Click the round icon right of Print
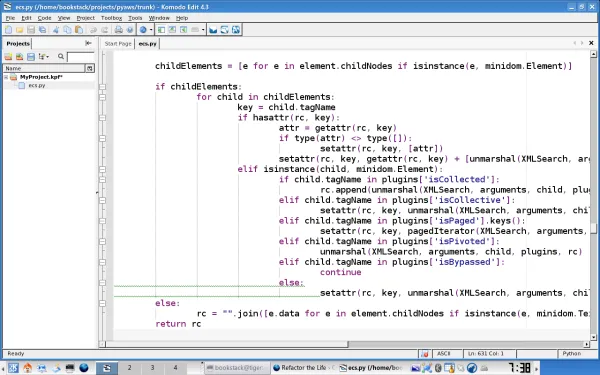The height and width of the screenshot is (375, 600). (x=130, y=30)
